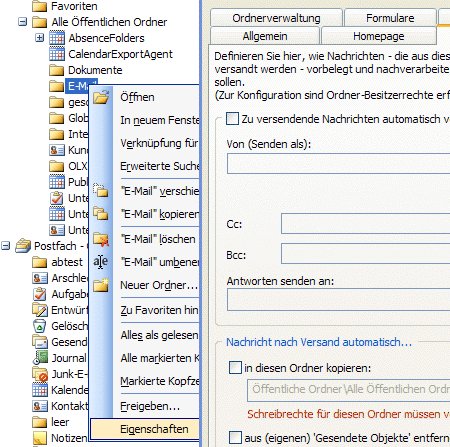Collapse the Postfach tree node
This screenshot has height=447, width=450.
point(5,246)
